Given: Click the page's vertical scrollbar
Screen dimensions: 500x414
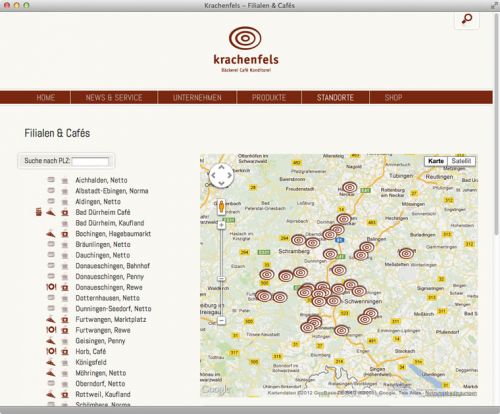Looking at the screenshot, I should (496, 125).
